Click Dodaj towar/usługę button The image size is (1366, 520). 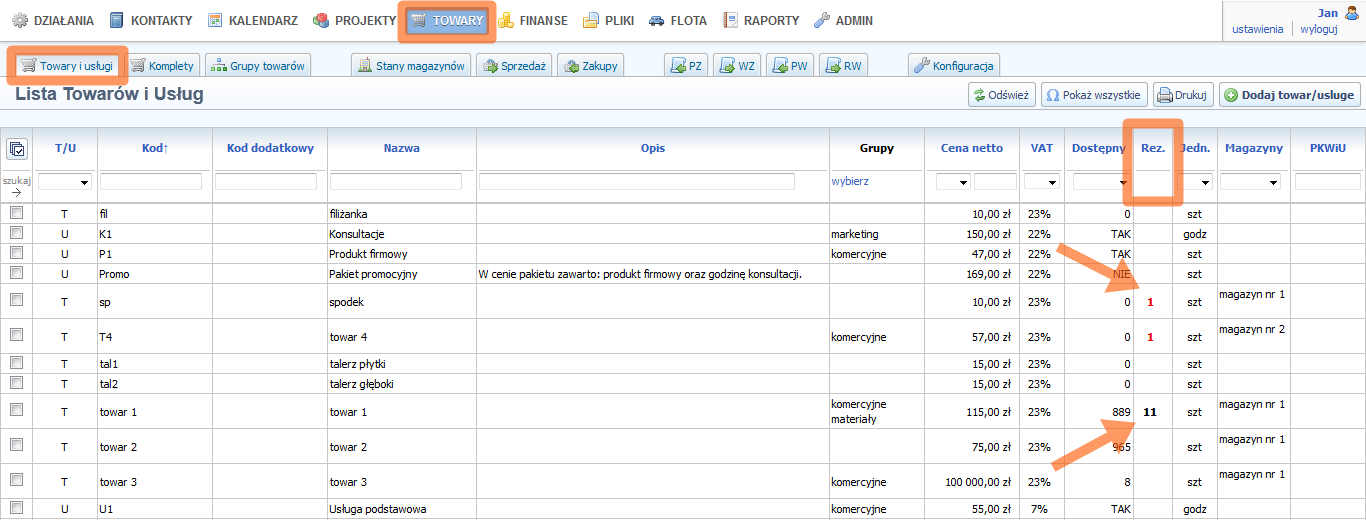coord(1289,95)
